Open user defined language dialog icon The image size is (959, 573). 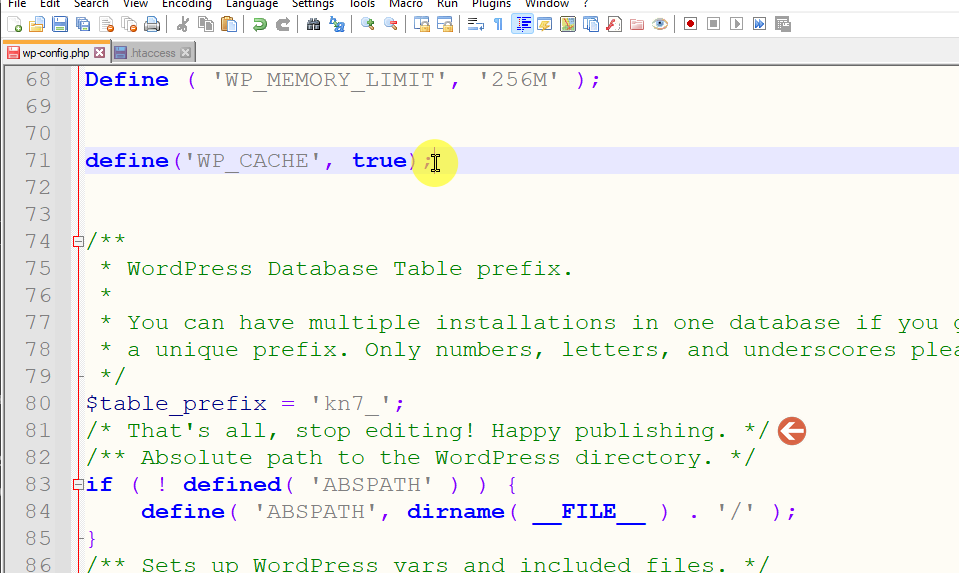pyautogui.click(x=544, y=24)
